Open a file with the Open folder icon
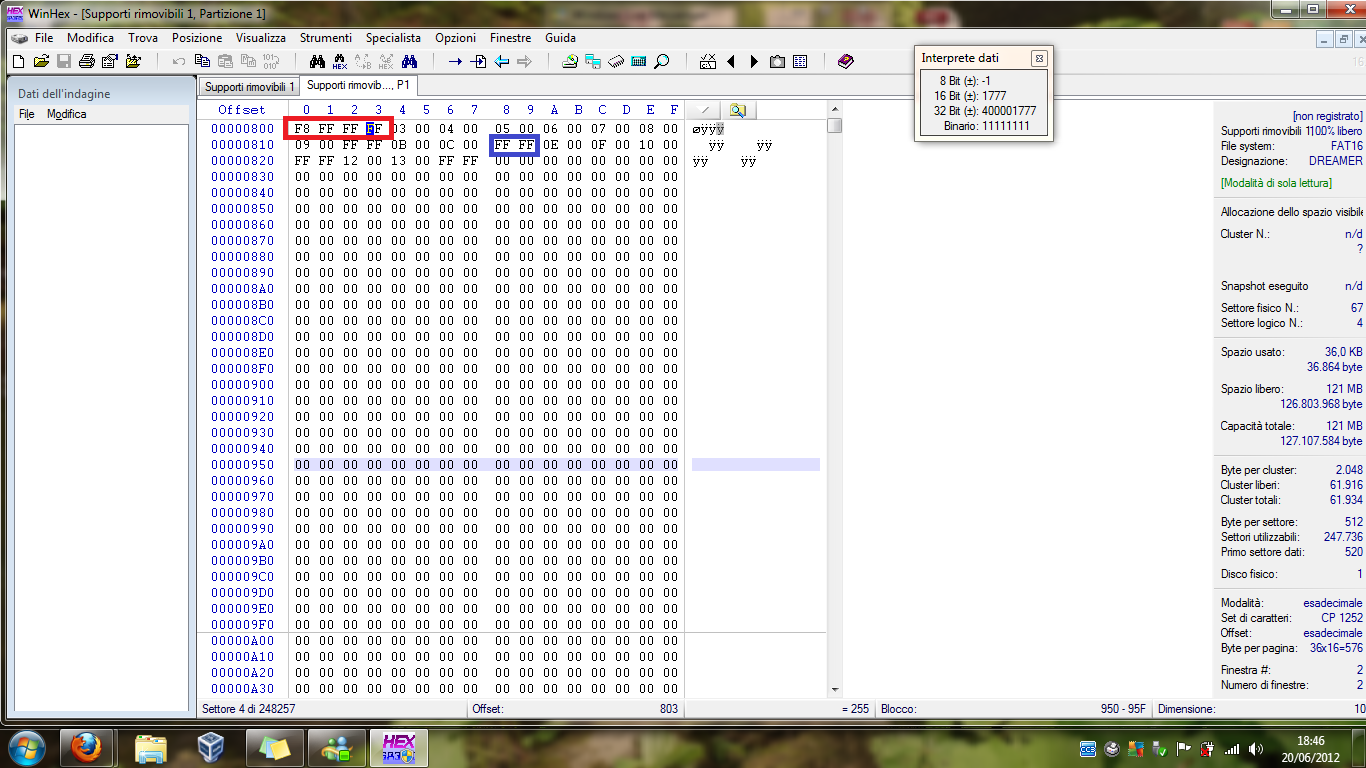 [x=40, y=61]
